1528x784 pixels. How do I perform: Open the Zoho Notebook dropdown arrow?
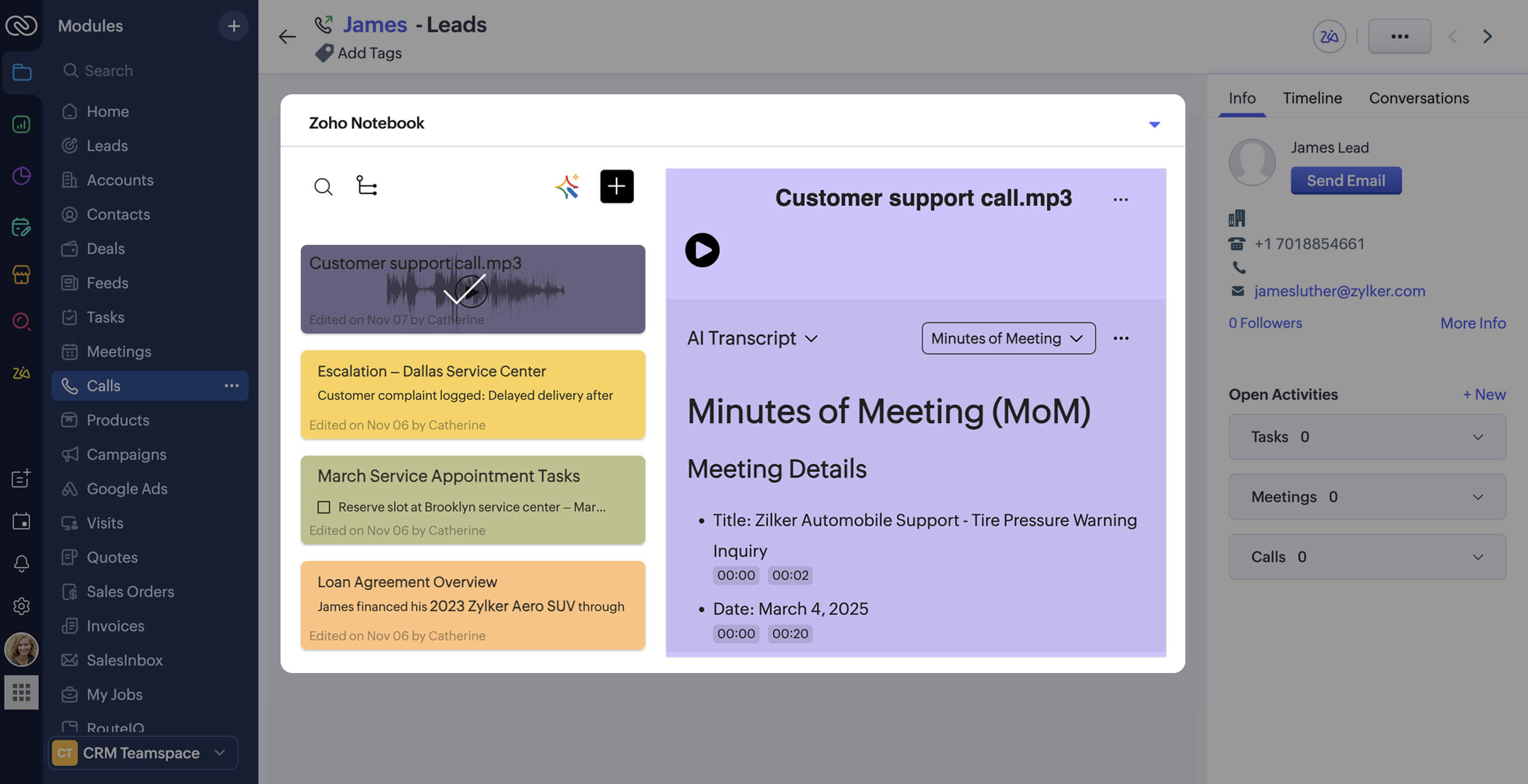pyautogui.click(x=1155, y=124)
